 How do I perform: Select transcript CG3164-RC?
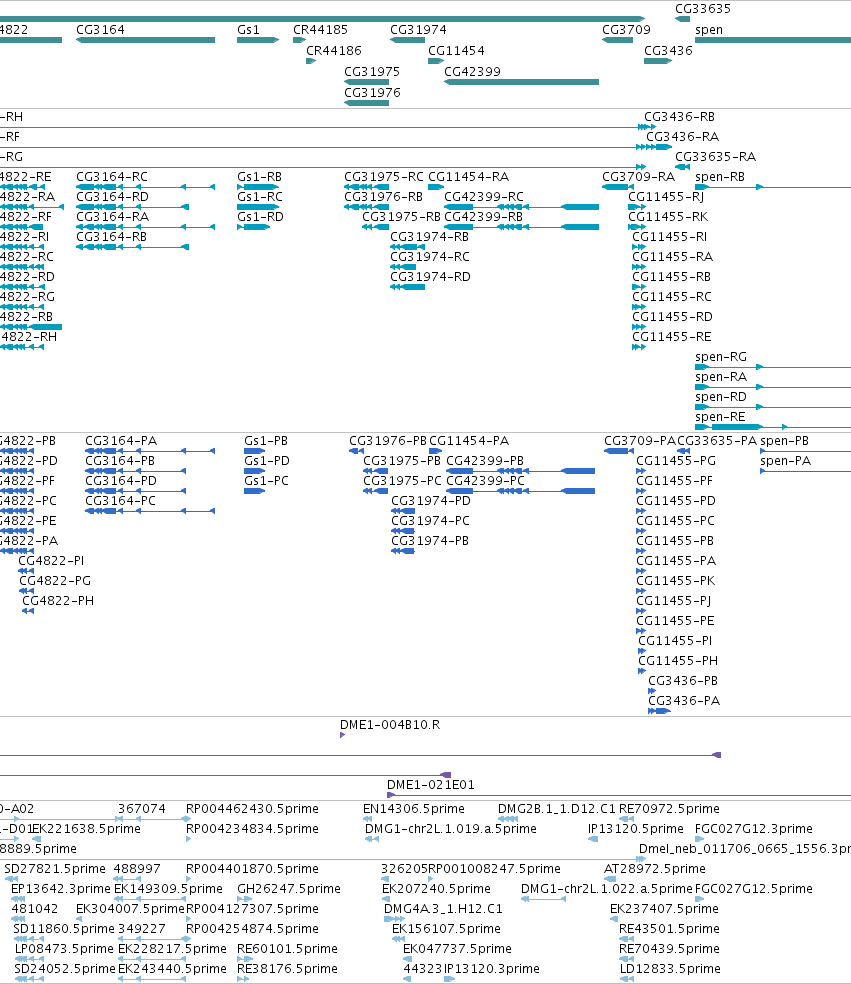(x=112, y=177)
